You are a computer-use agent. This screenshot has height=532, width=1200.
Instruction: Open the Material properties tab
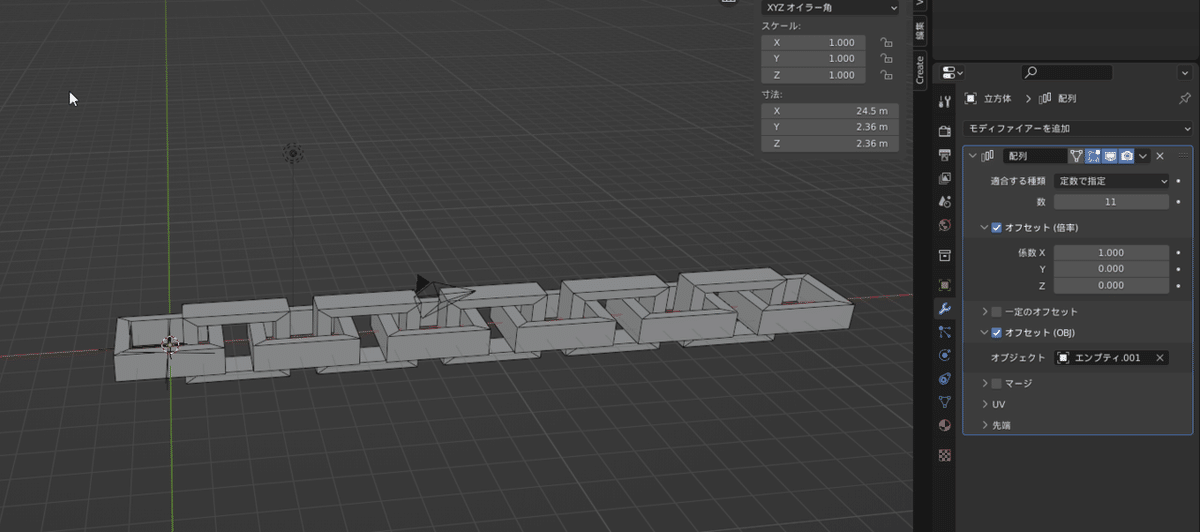click(945, 425)
